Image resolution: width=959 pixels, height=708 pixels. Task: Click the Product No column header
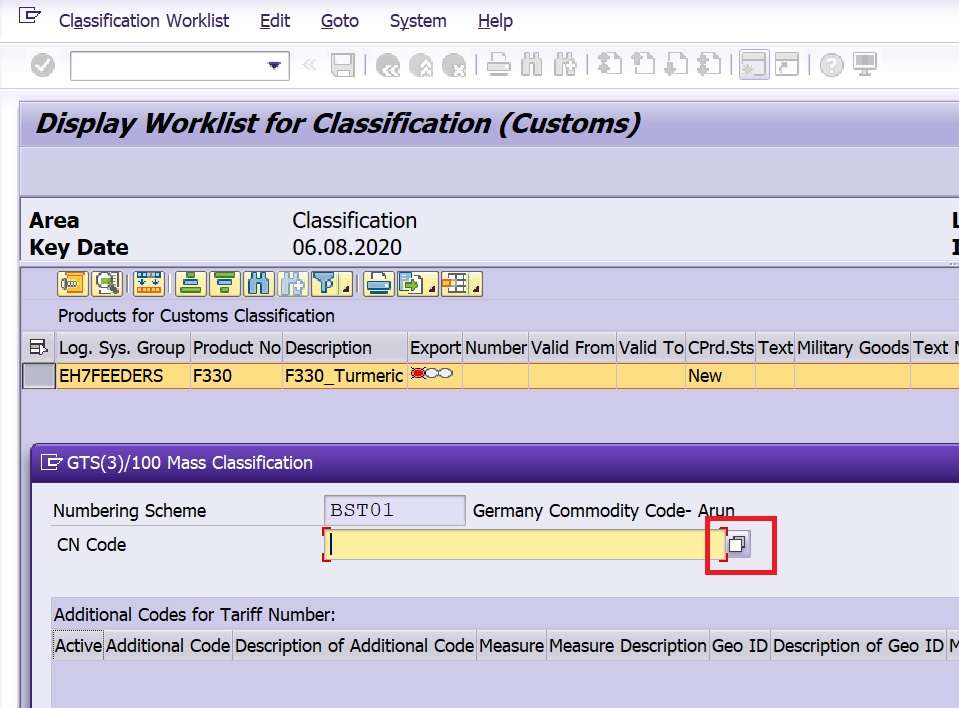(236, 347)
